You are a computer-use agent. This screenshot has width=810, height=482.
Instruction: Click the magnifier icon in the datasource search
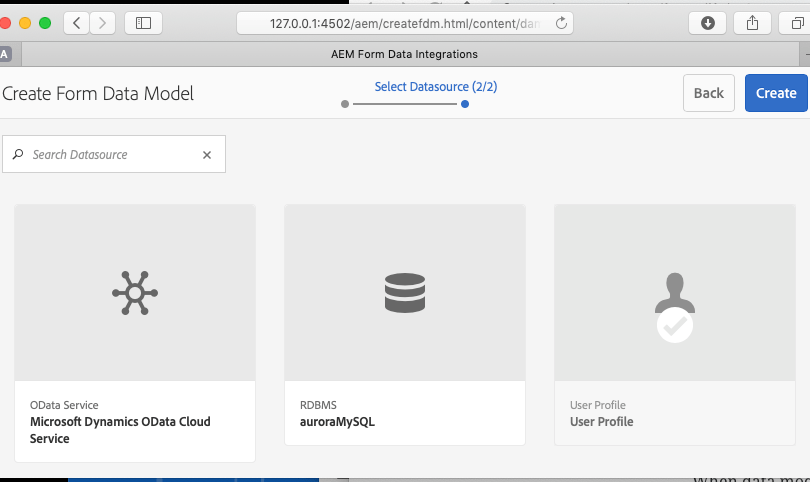(x=18, y=155)
